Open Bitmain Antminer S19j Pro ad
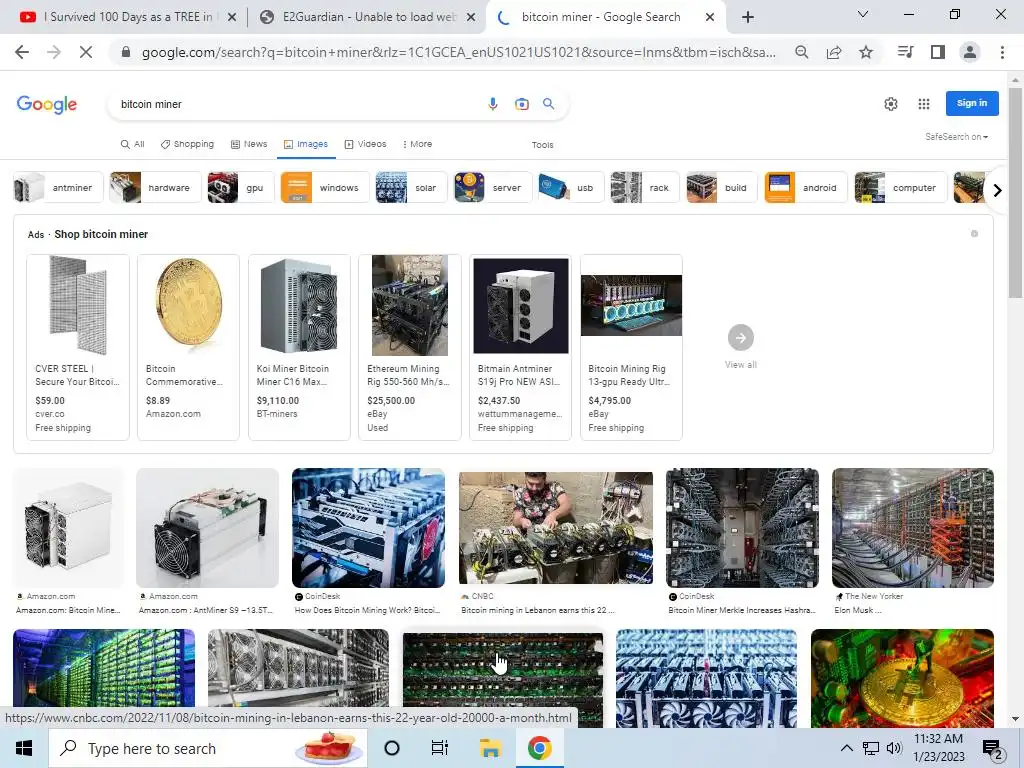 pos(520,347)
